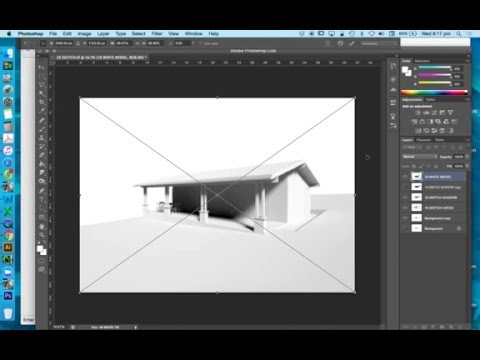The width and height of the screenshot is (480, 360).
Task: Add a Vibrance adjustment layer
Action: click(x=450, y=113)
